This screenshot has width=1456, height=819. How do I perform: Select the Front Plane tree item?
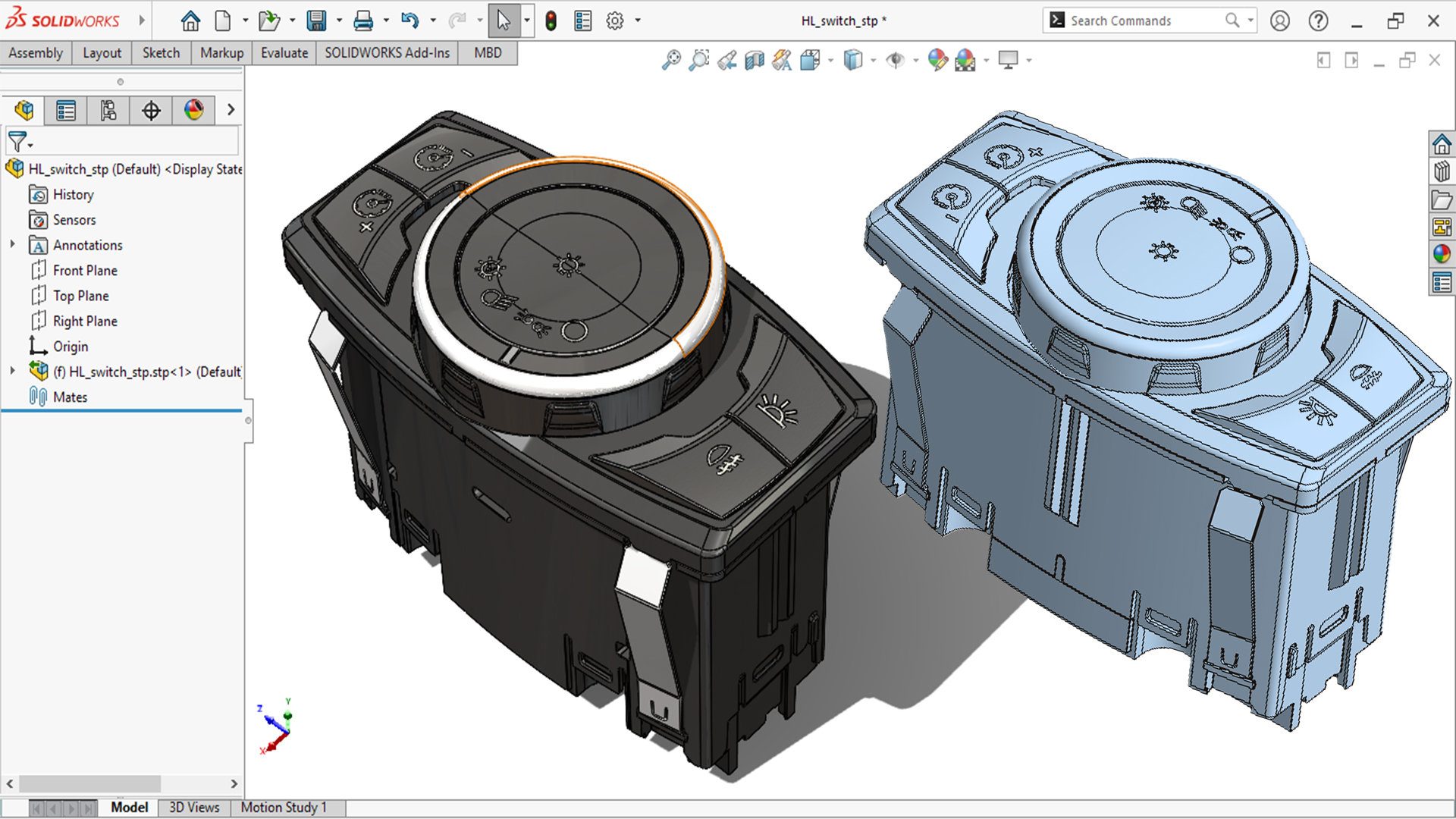[x=85, y=271]
